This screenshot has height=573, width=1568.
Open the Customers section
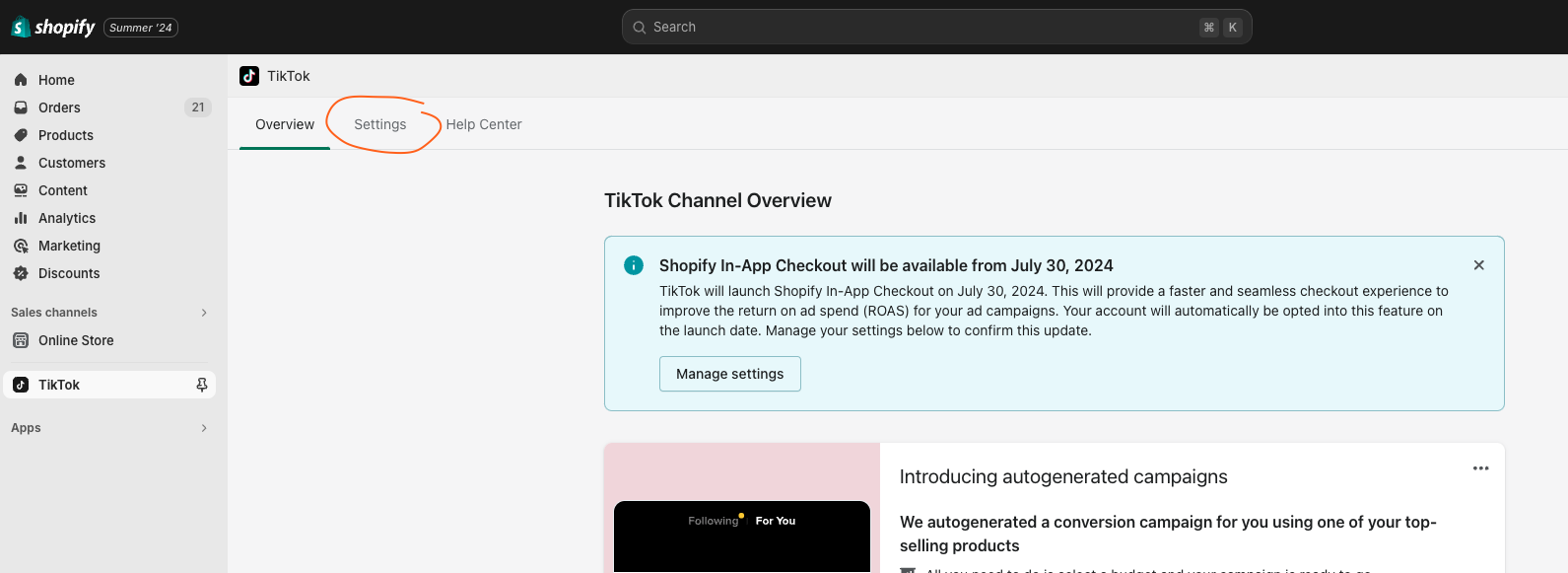(71, 163)
